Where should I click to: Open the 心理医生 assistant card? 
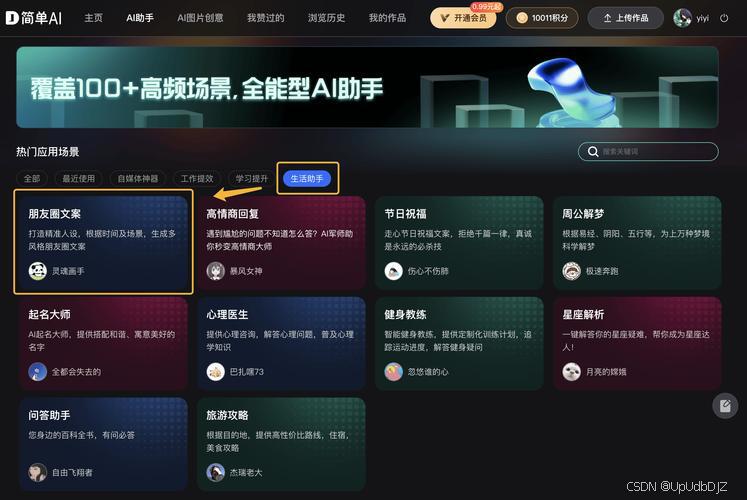tap(281, 343)
